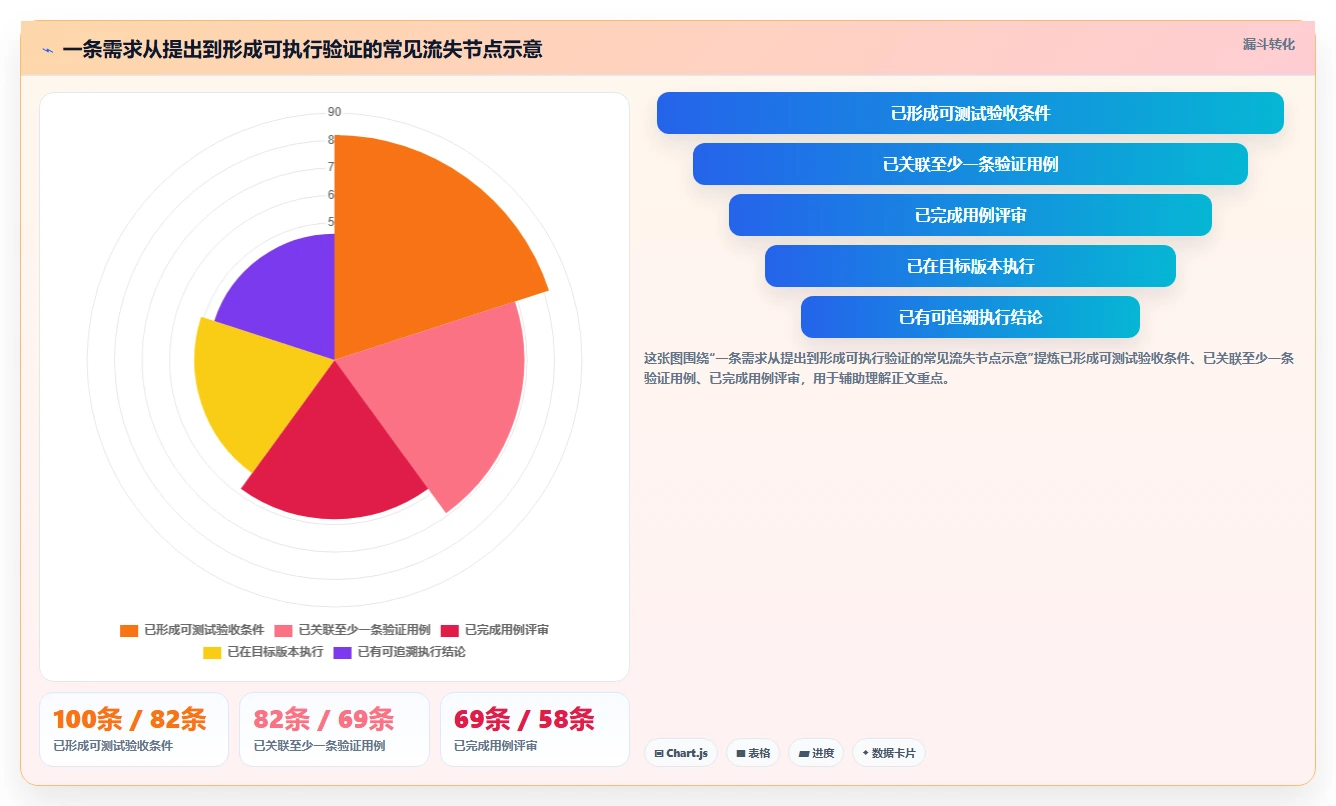Click the 已形成可测试验收条件 funnel bar
1336x806 pixels.
click(x=970, y=113)
